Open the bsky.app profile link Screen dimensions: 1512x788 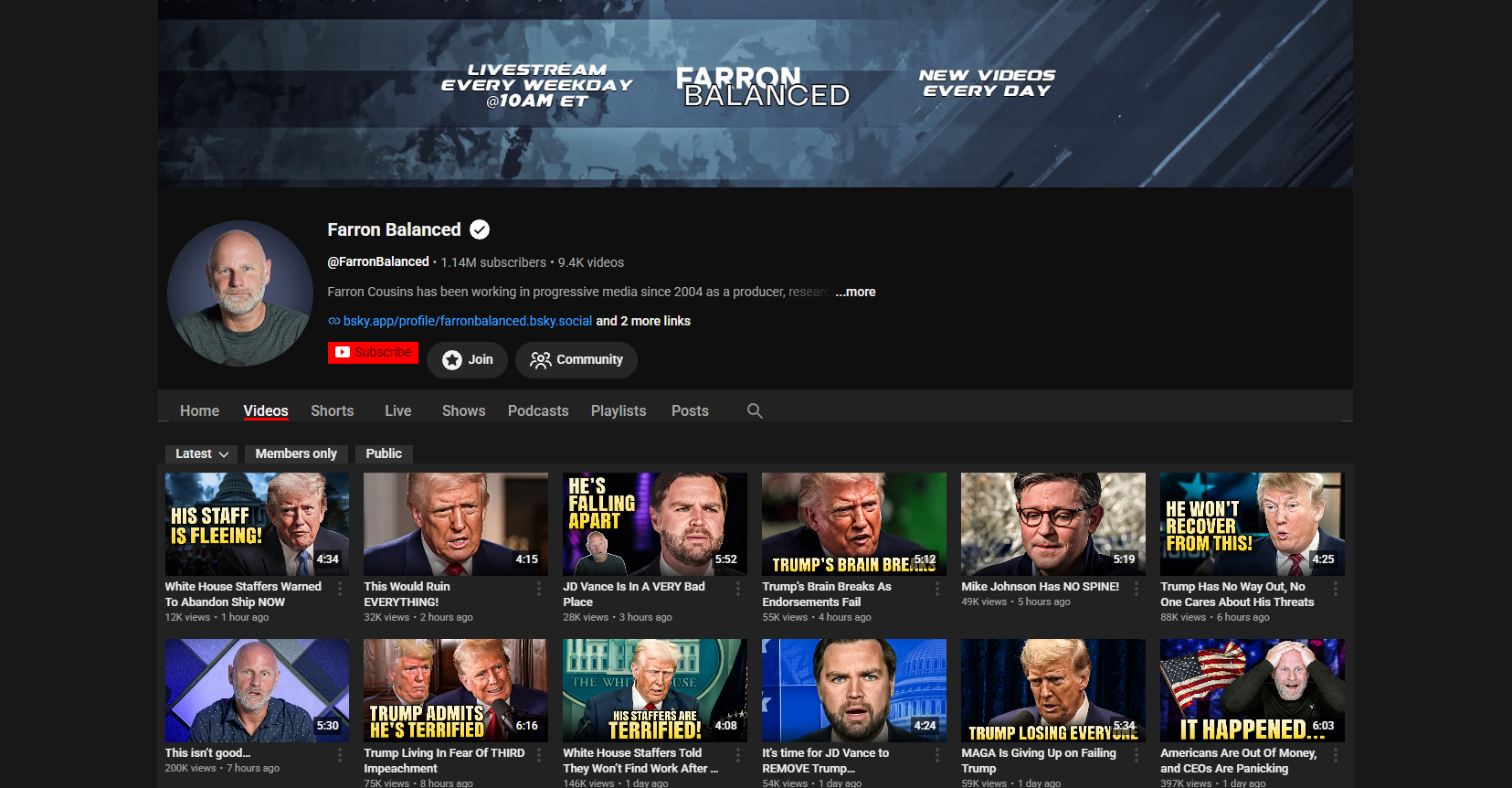point(468,321)
